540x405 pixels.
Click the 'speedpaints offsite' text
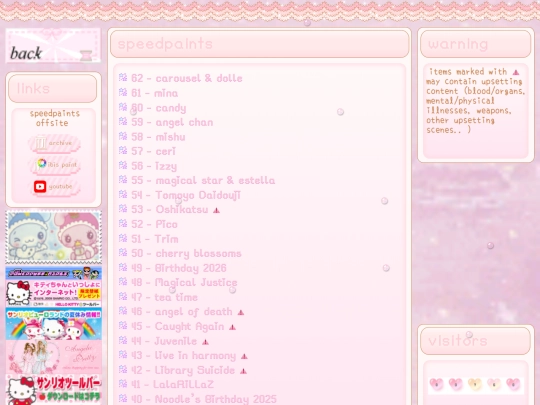pyautogui.click(x=54, y=118)
